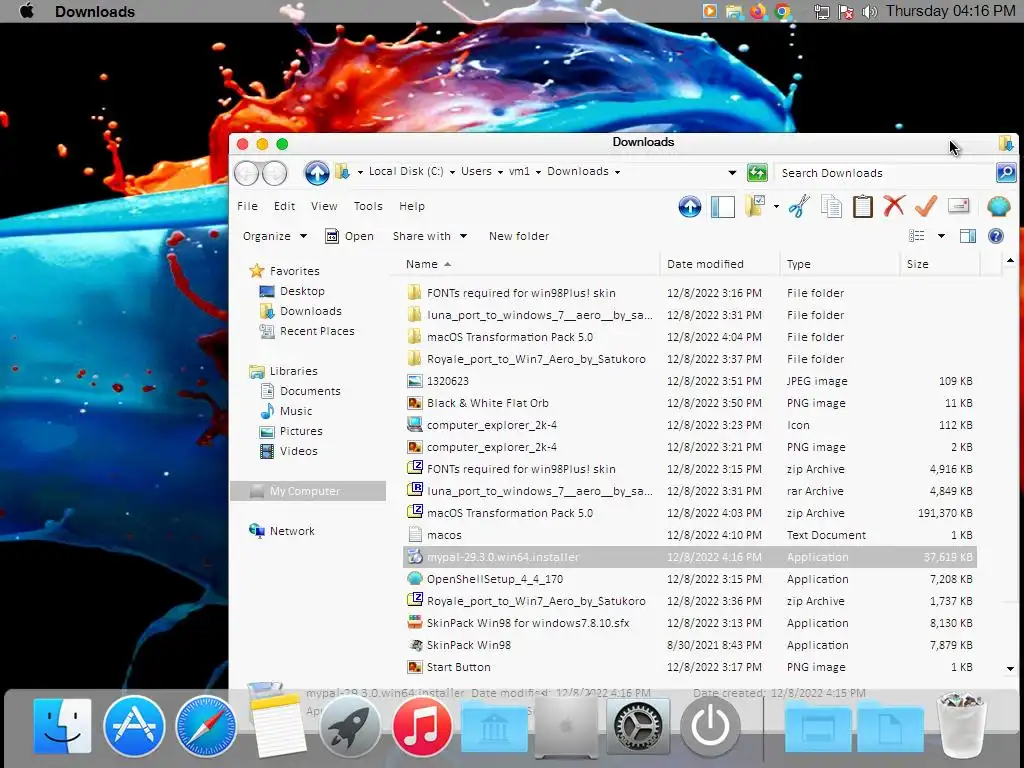Screen dimensions: 1024x768
Task: Open the view options dropdown arrow
Action: click(x=941, y=236)
